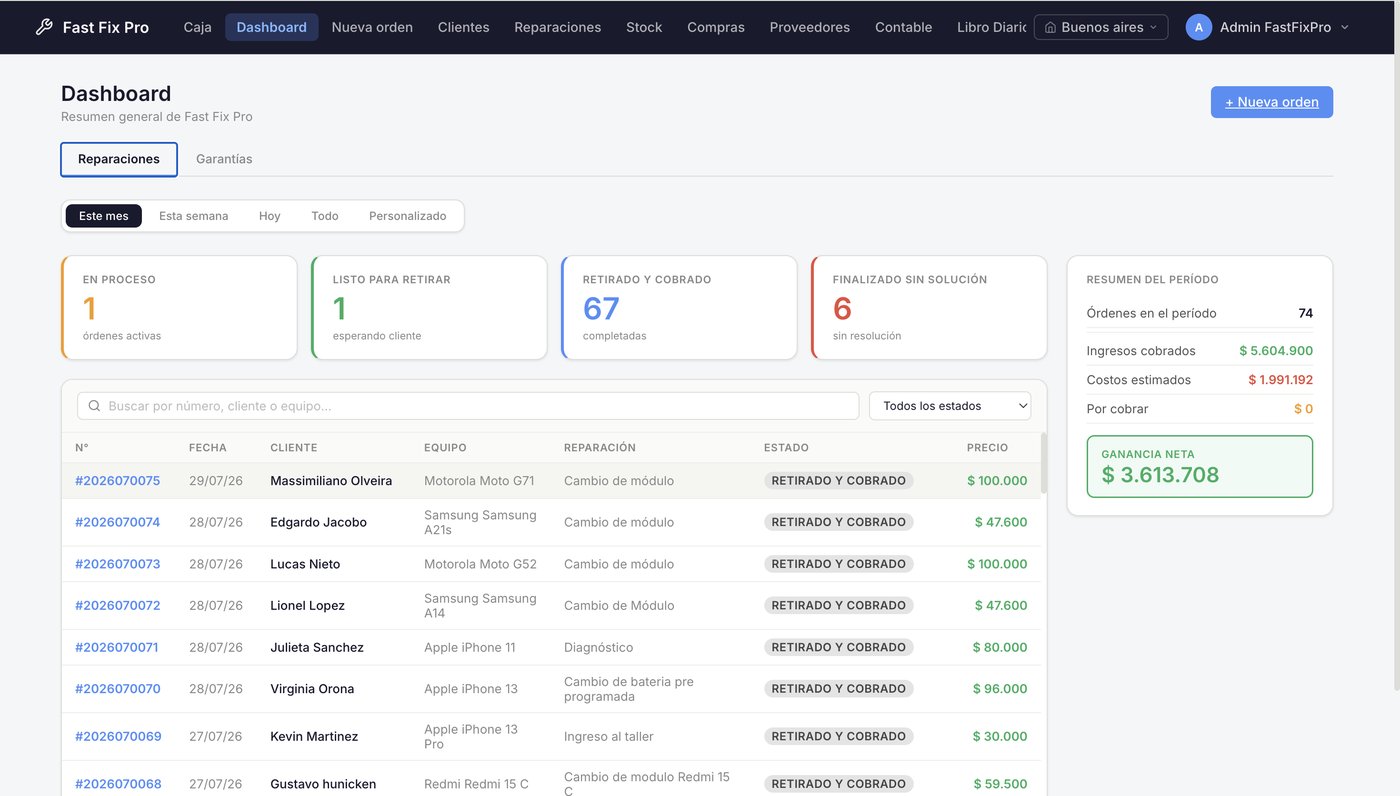The height and width of the screenshot is (796, 1400).
Task: Open order #2026070074
Action: pyautogui.click(x=118, y=522)
